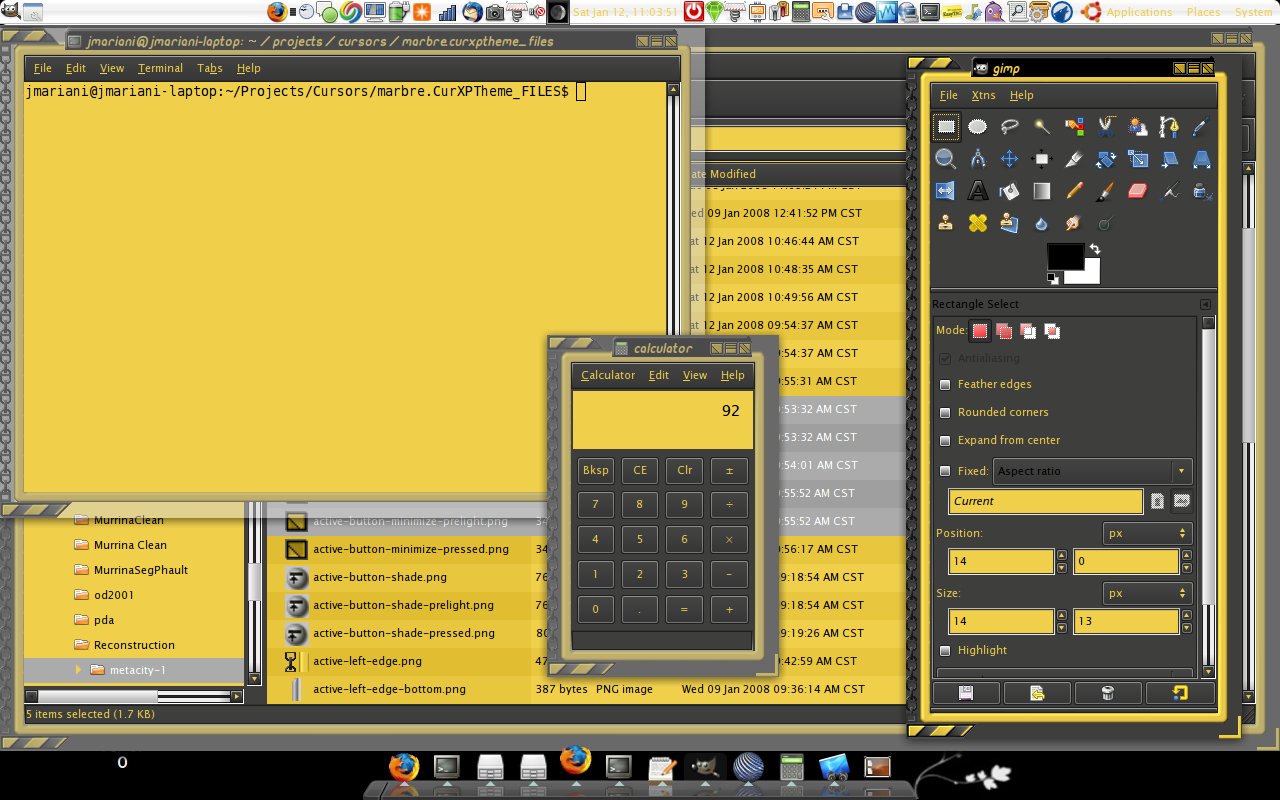Set selection mode to Subtract

(1028, 331)
